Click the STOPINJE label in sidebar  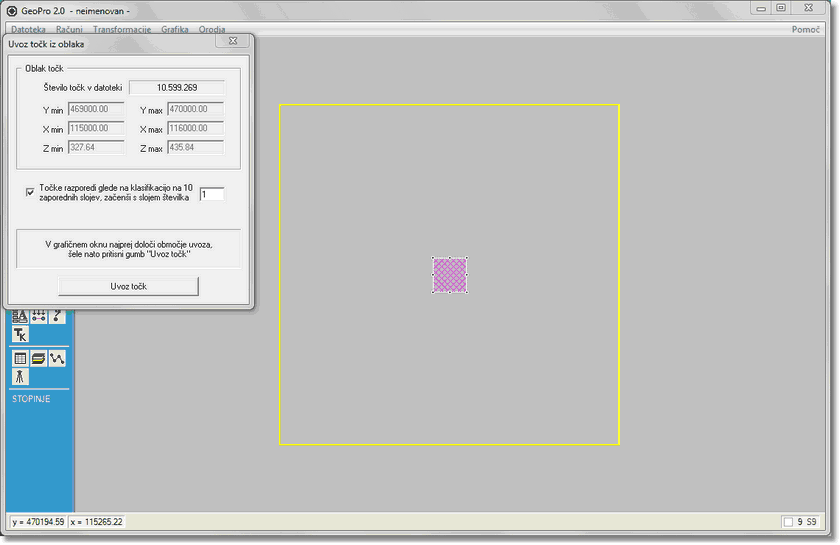tap(31, 399)
